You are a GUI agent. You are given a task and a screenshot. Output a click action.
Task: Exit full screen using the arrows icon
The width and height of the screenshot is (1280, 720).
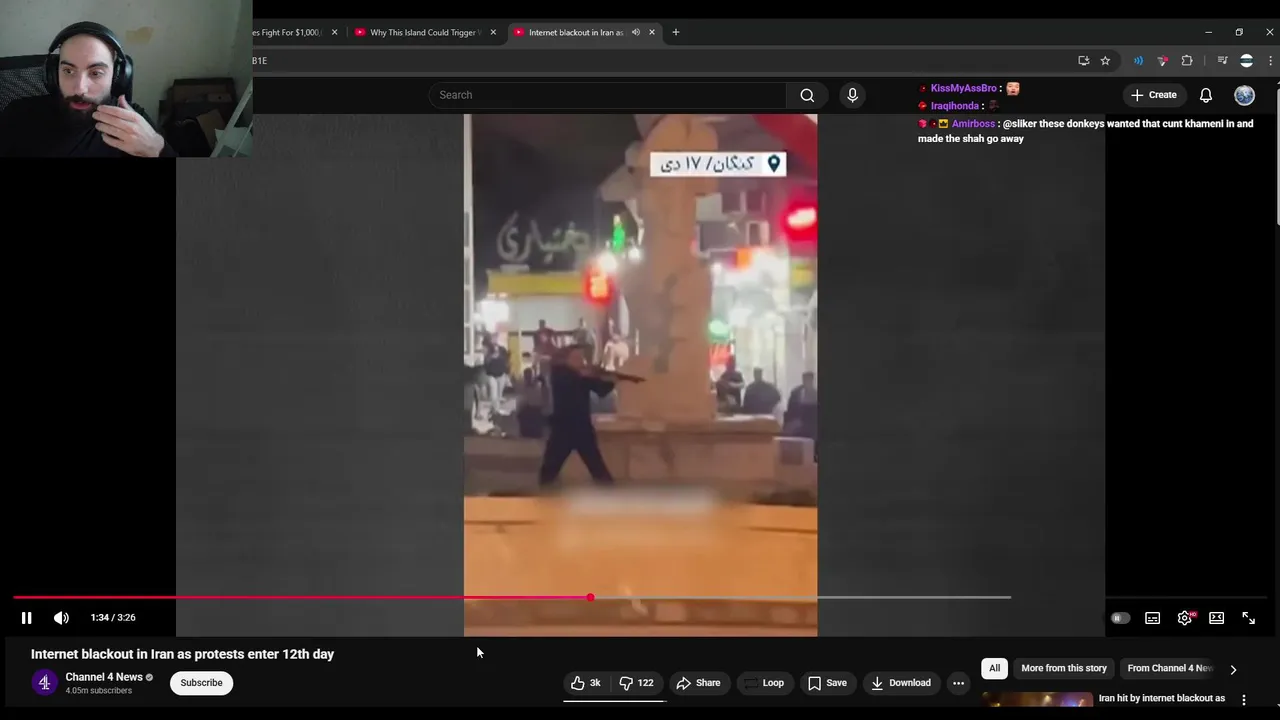click(1248, 618)
